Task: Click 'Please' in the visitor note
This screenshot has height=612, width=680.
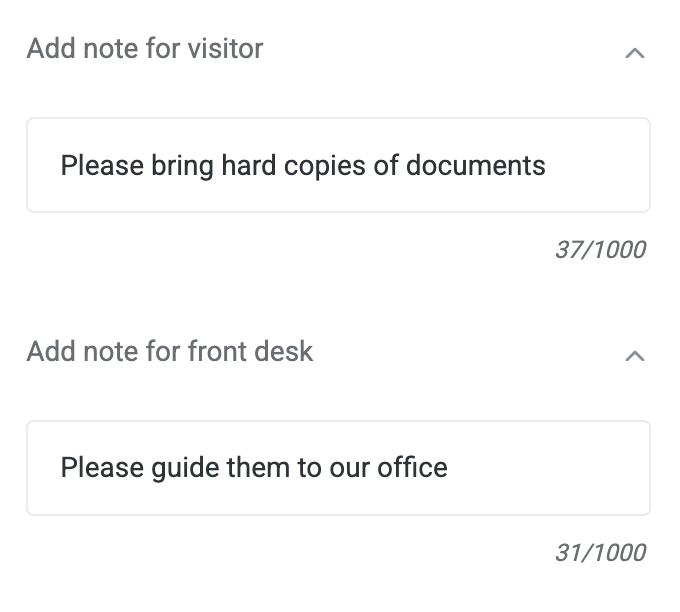Action: tap(102, 165)
